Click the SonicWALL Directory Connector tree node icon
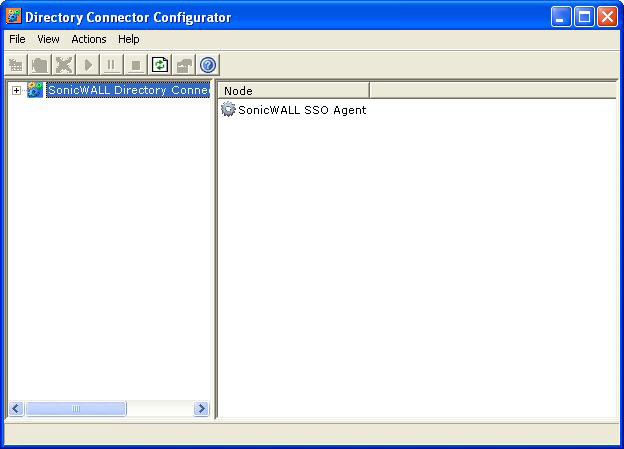 pos(35,90)
